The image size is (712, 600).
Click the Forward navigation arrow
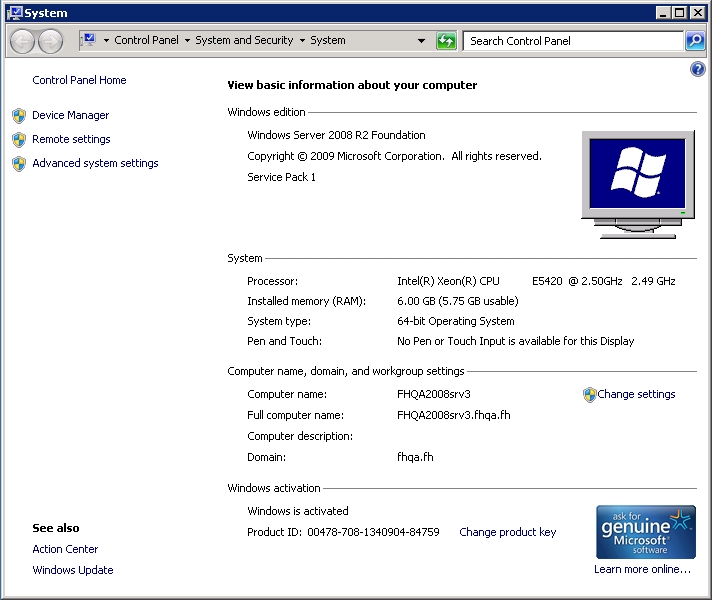[x=50, y=41]
